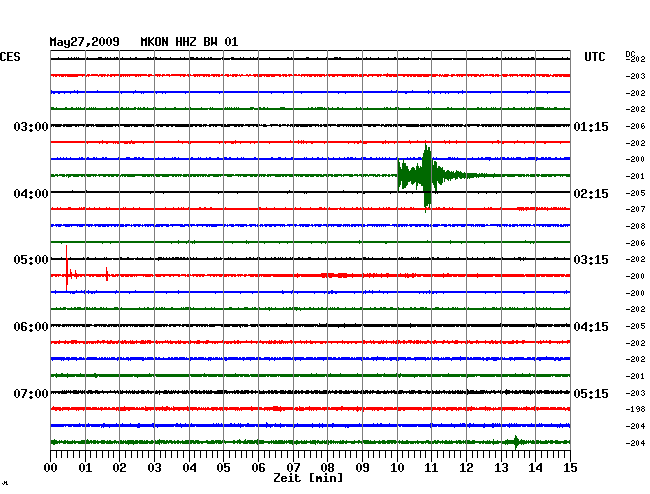Click the -205 DC value beside 04:15

635,326
